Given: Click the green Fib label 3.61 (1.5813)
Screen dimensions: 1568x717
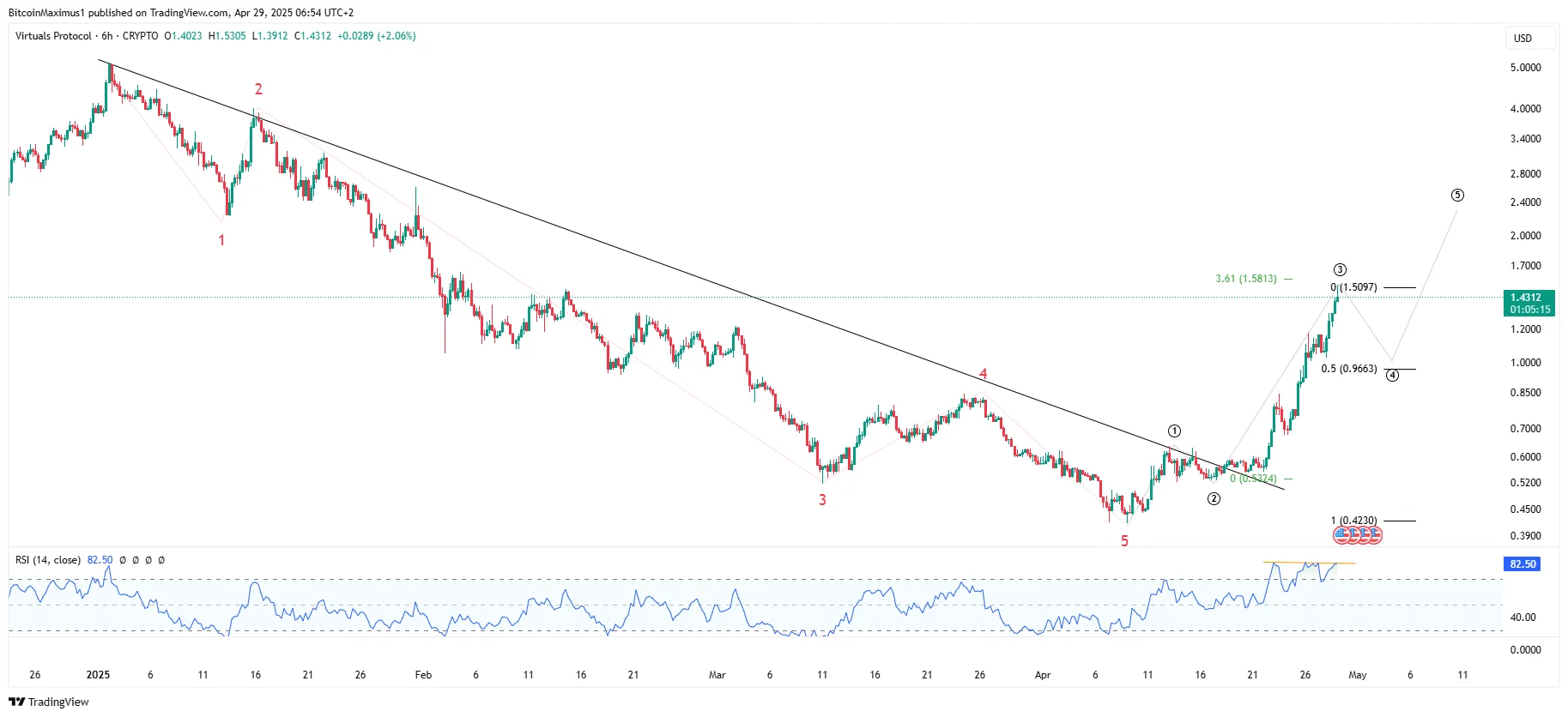Looking at the screenshot, I should click(1246, 279).
